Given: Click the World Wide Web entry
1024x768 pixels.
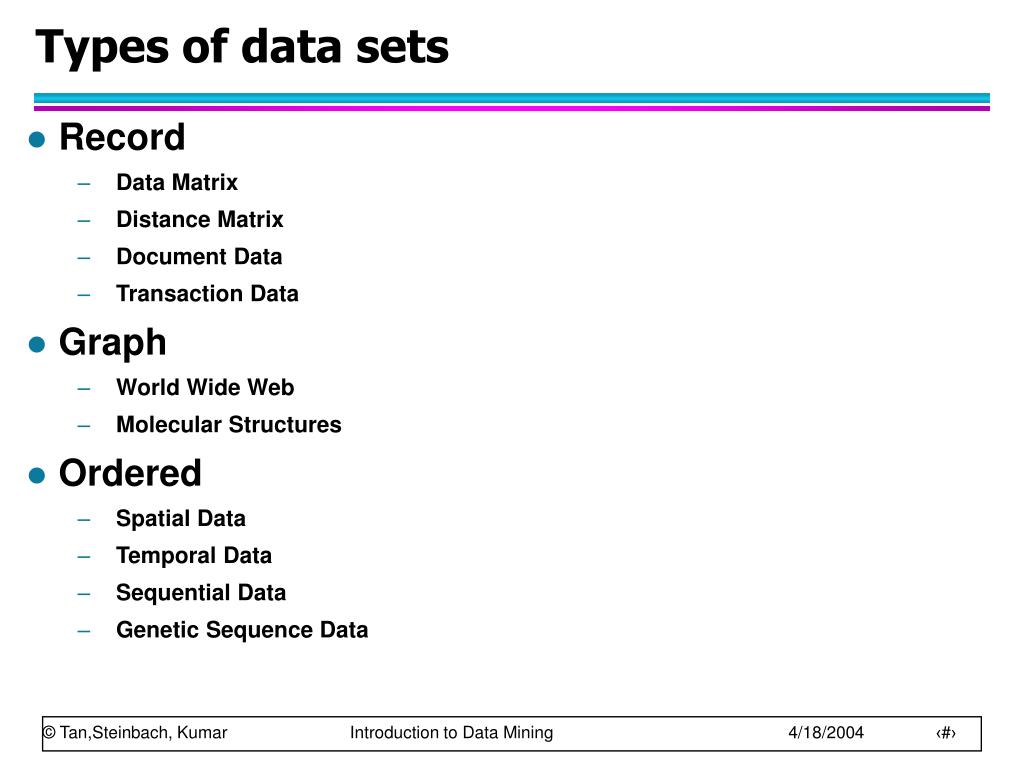Looking at the screenshot, I should pyautogui.click(x=205, y=387).
